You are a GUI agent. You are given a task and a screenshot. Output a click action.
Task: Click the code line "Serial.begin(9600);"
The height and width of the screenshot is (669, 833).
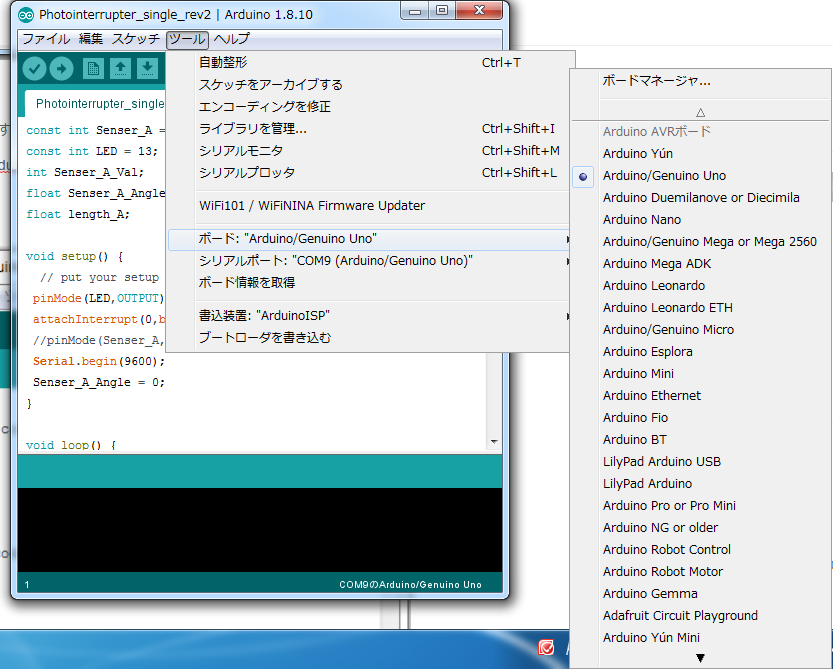pyautogui.click(x=99, y=361)
